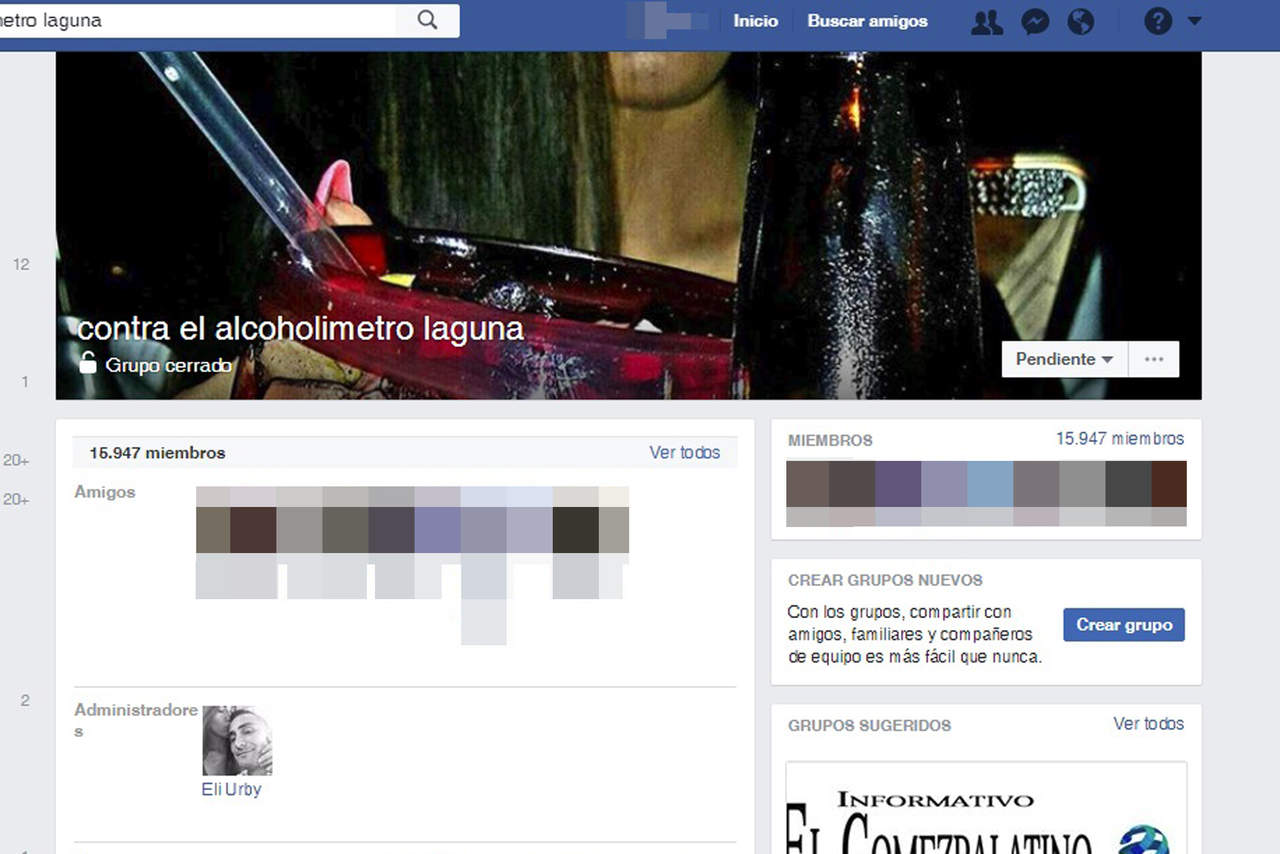
Task: Open Buscar amigos in the top bar
Action: pyautogui.click(x=867, y=21)
